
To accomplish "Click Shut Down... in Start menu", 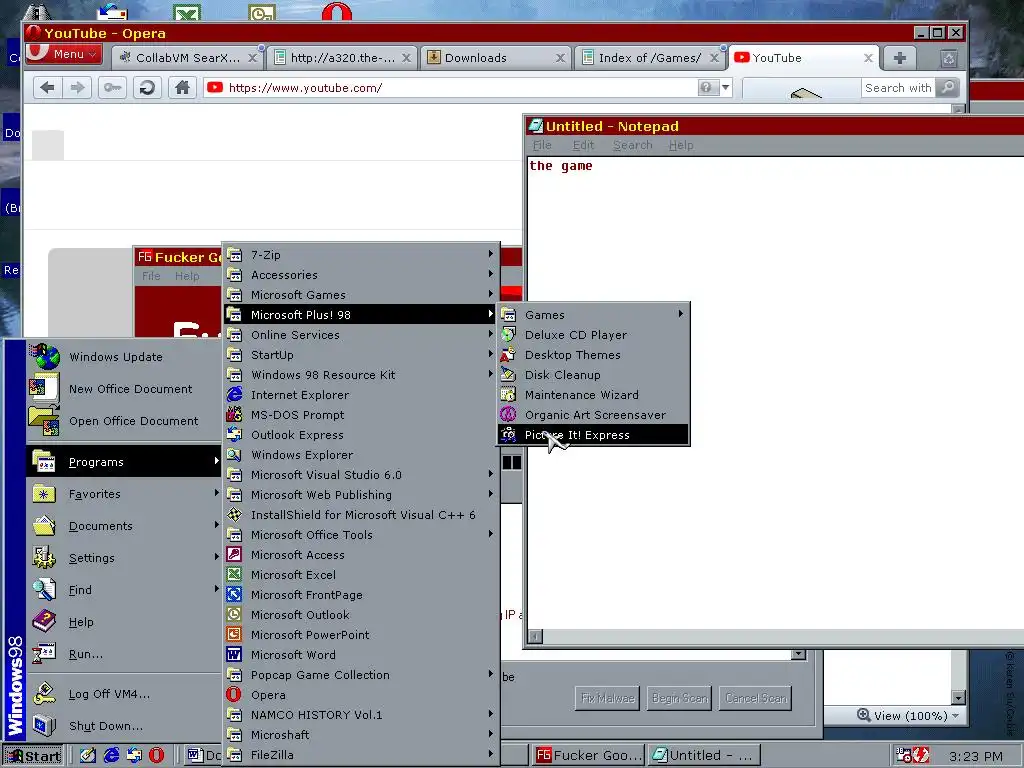I will [x=124, y=726].
